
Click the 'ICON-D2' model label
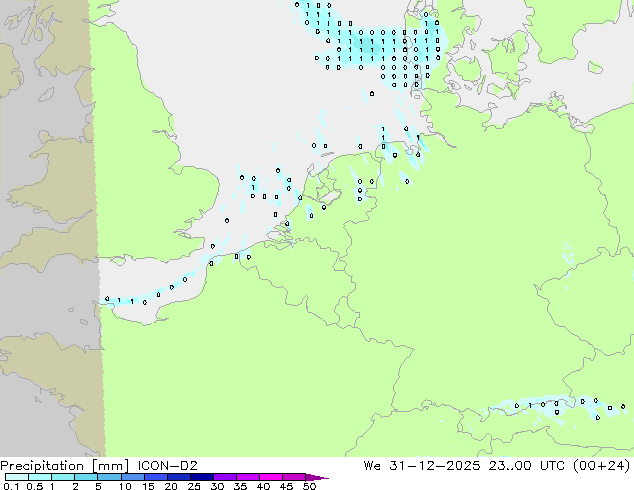coord(167,466)
